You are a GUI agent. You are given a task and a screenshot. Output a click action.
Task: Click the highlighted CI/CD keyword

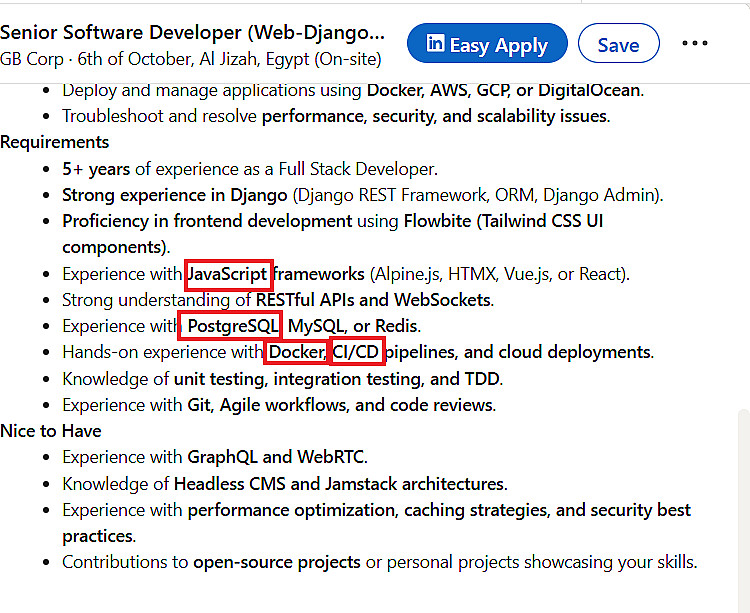(x=357, y=352)
